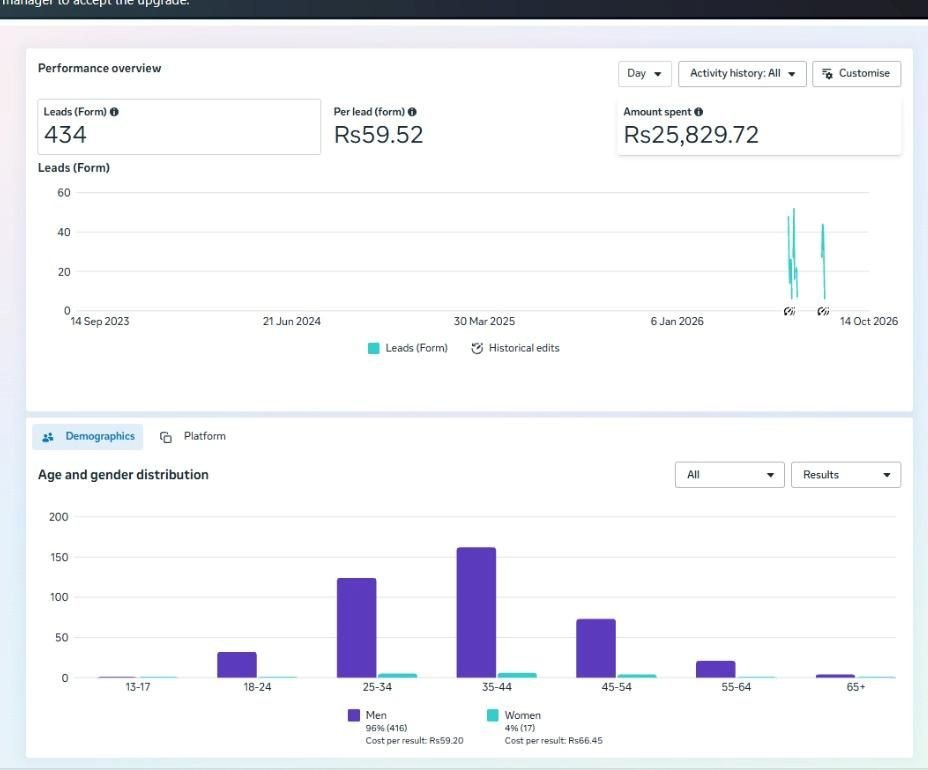This screenshot has height=770, width=928.
Task: Click the Customise settings icon
Action: 827,73
